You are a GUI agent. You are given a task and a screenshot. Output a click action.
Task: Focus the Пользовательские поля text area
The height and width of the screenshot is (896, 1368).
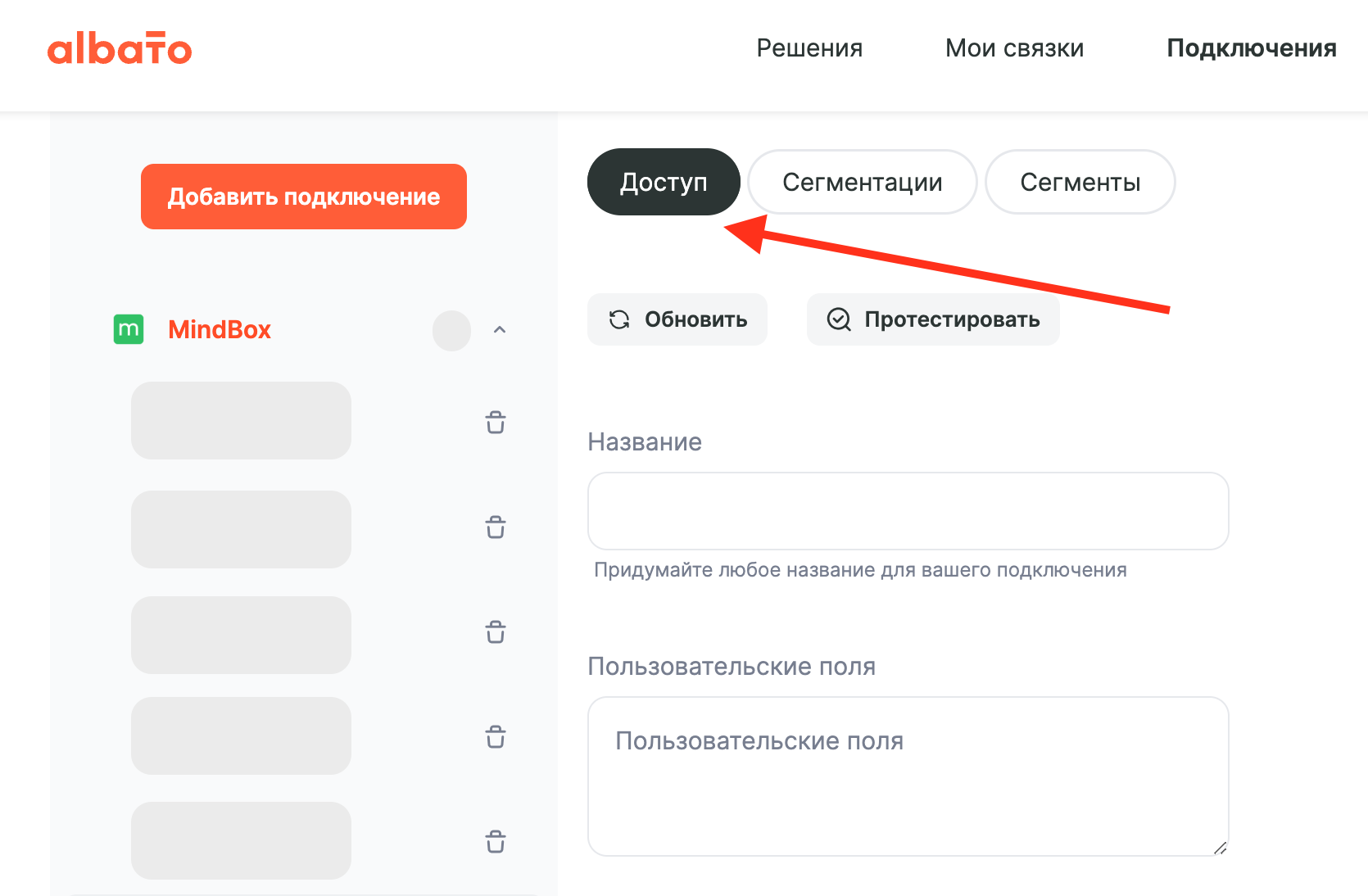click(908, 776)
